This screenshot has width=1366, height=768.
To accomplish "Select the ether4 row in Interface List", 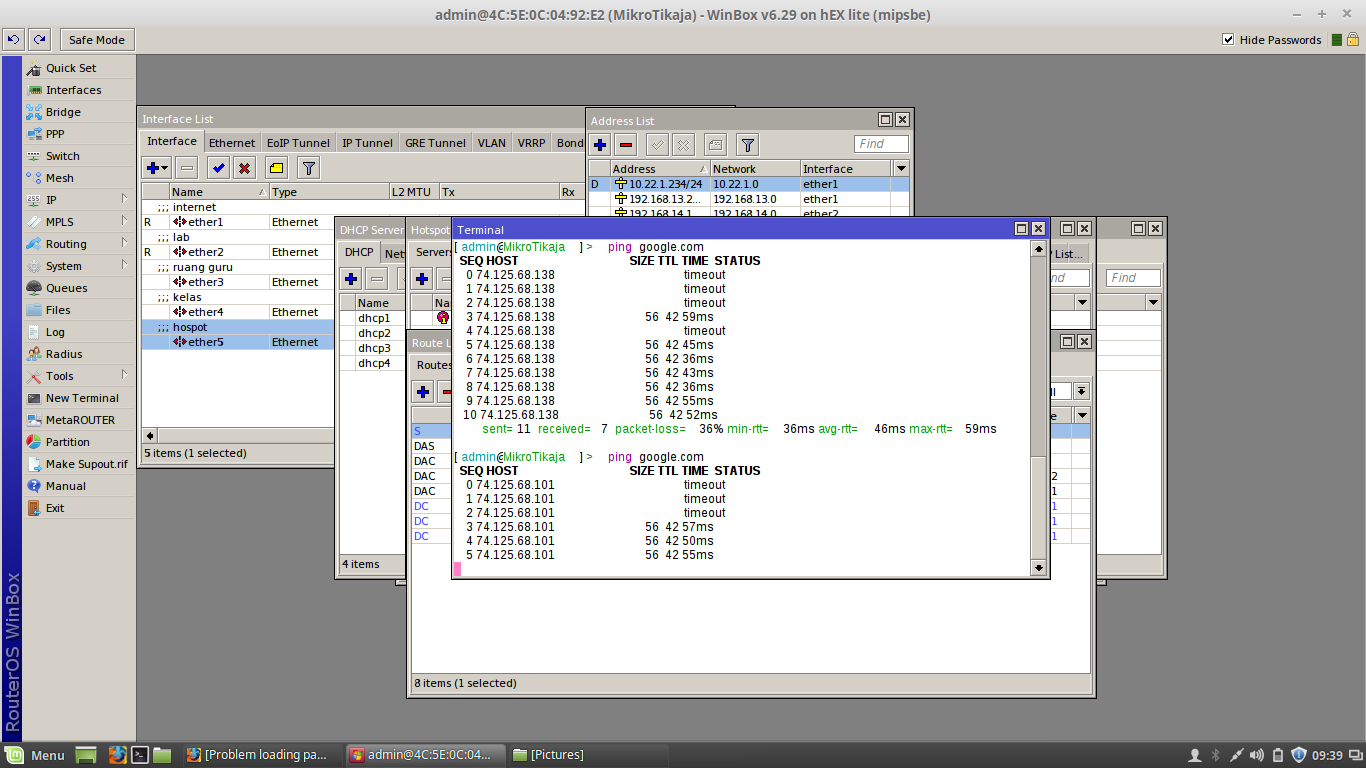I will 238,312.
